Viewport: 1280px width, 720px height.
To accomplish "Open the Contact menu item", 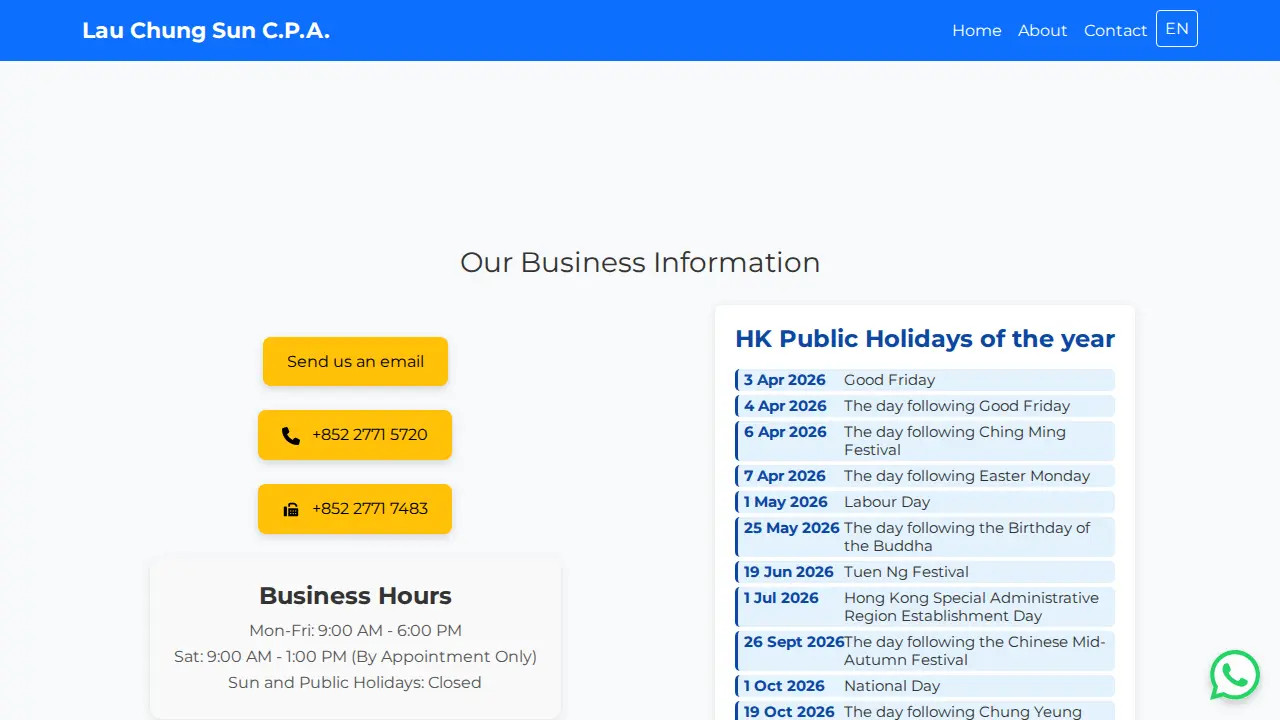I will click(1115, 31).
